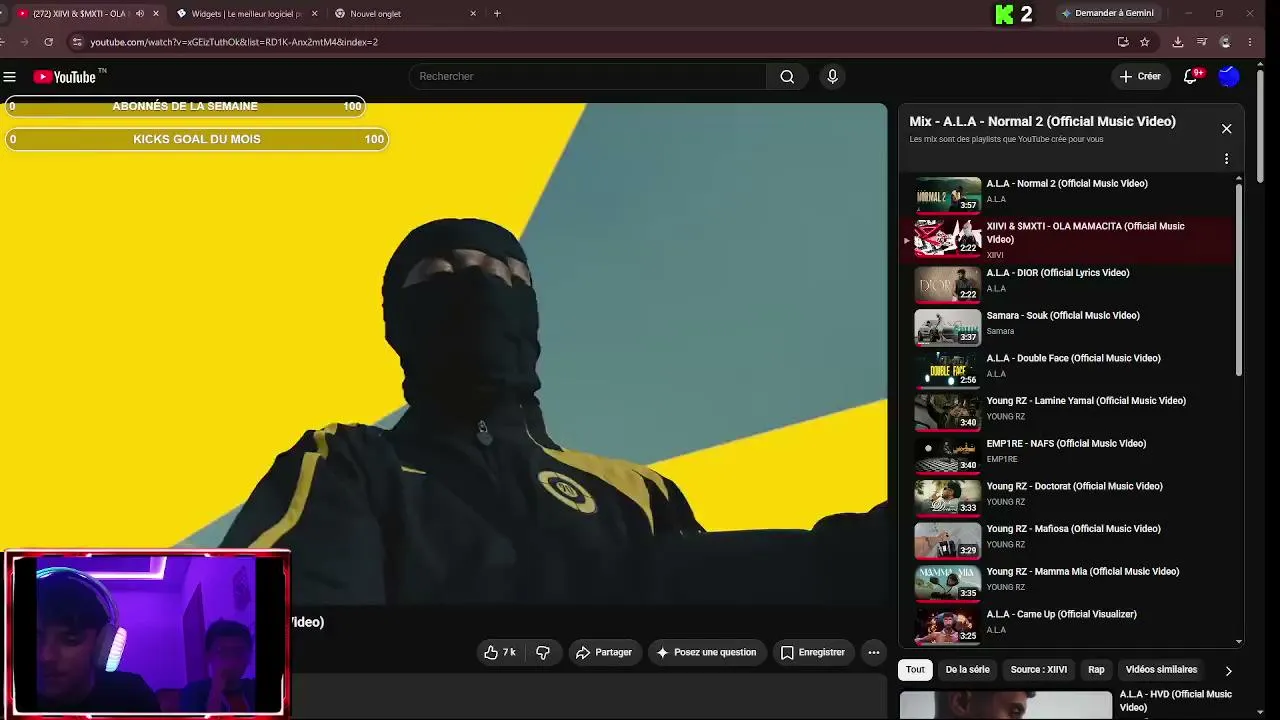Bookmark this page with star icon
The image size is (1280, 720).
coord(1145,42)
